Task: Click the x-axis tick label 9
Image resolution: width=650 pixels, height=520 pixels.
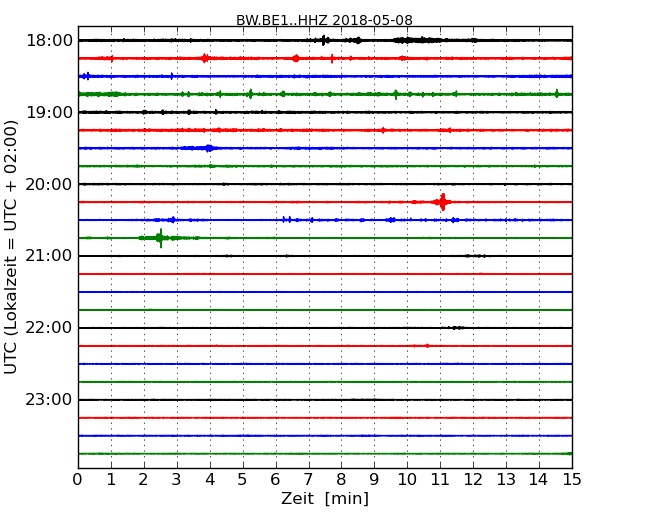Action: pos(374,480)
